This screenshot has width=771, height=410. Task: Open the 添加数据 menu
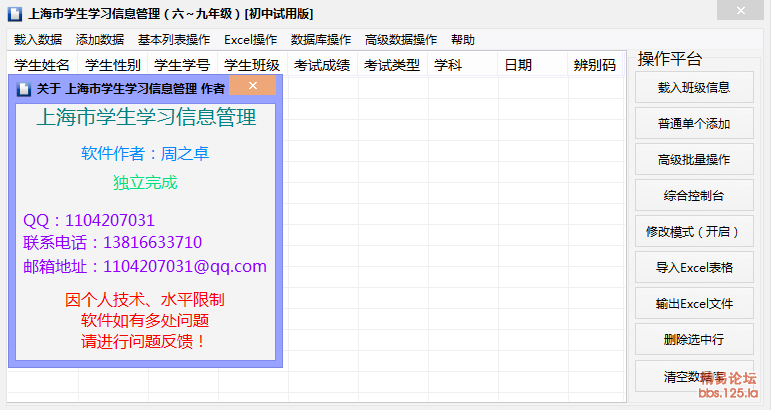[100, 40]
